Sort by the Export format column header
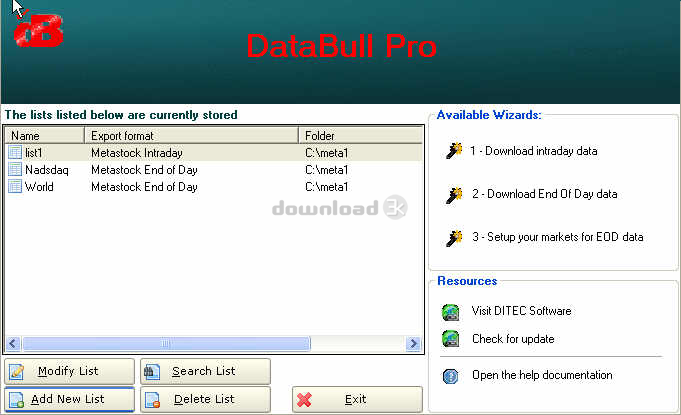The image size is (681, 415). [192, 135]
